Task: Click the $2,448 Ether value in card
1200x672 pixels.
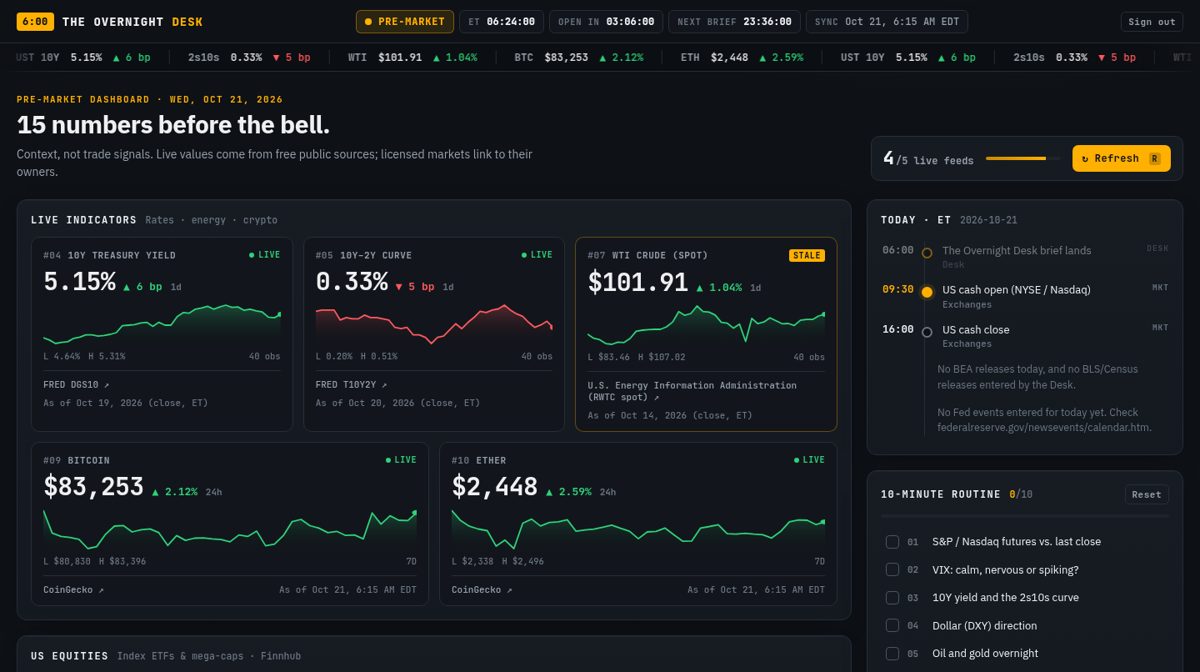Action: [x=495, y=487]
